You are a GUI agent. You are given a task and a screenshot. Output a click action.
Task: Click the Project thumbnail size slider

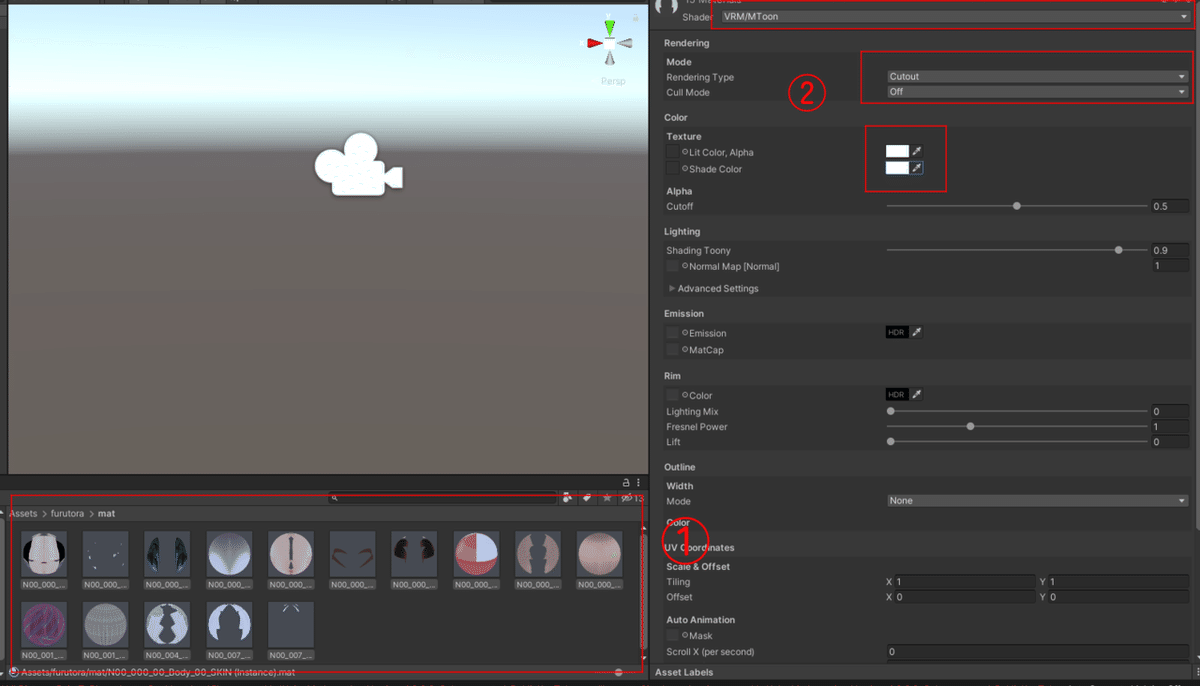point(620,672)
